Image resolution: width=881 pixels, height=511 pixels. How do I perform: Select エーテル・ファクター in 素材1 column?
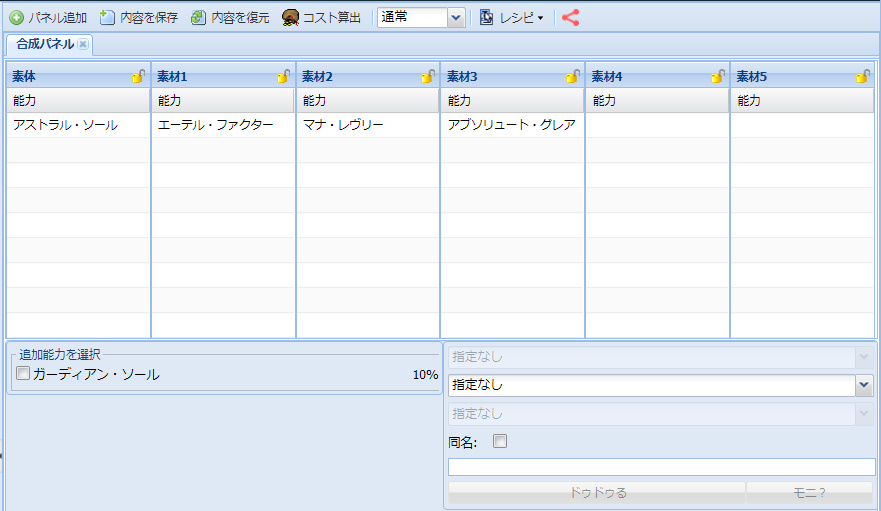223,125
